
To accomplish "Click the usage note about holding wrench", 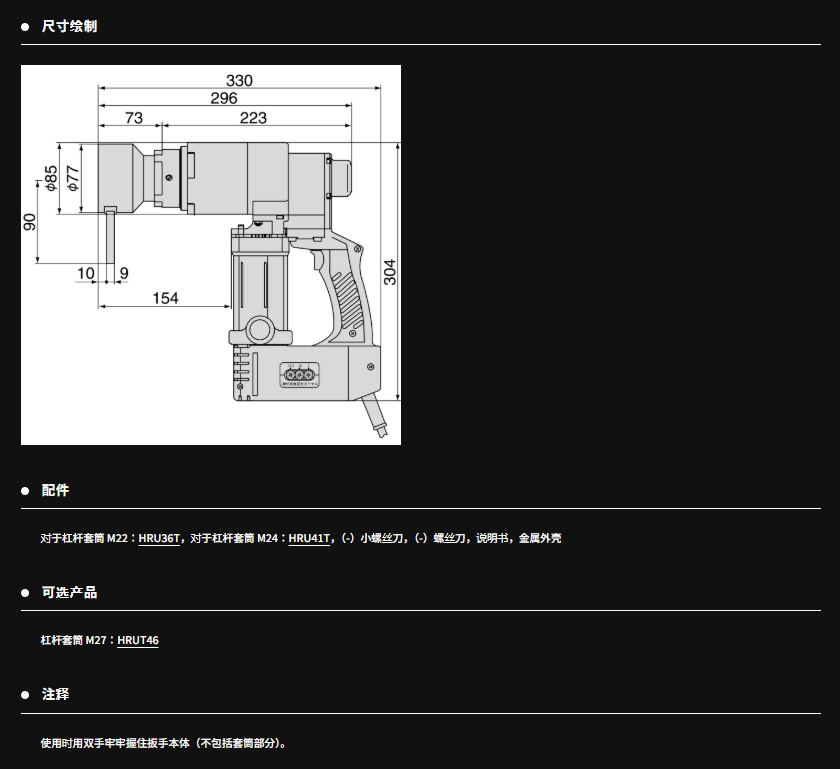I will (x=165, y=743).
